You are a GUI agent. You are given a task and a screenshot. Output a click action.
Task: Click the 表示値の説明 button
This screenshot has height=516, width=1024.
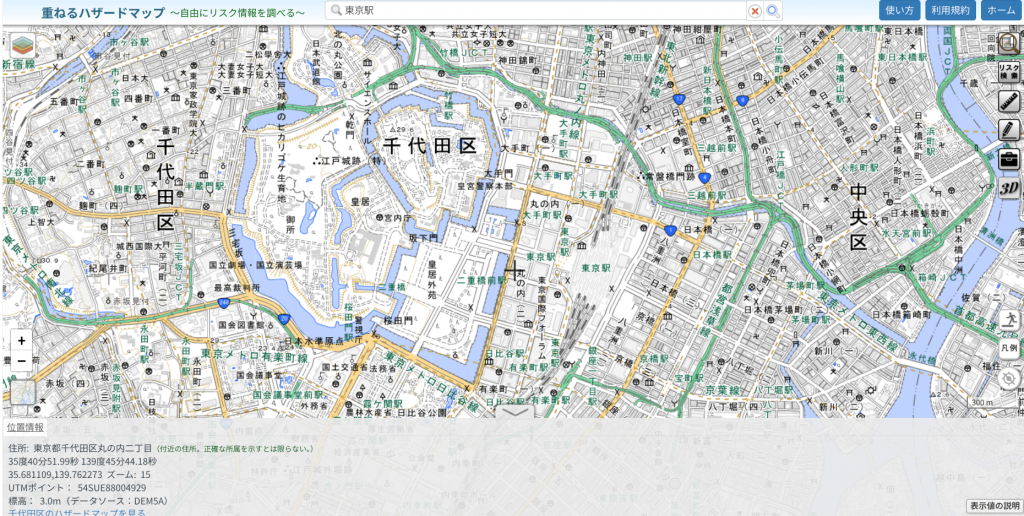(994, 506)
